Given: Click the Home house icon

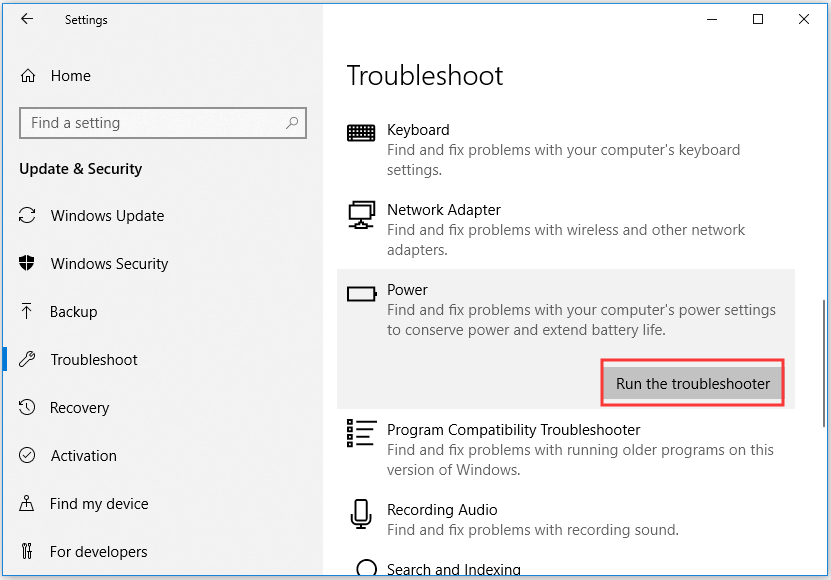Looking at the screenshot, I should 28,76.
